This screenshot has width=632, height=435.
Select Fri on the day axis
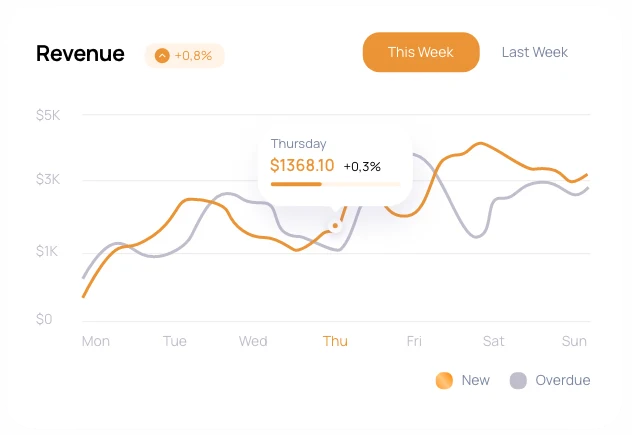pos(414,341)
